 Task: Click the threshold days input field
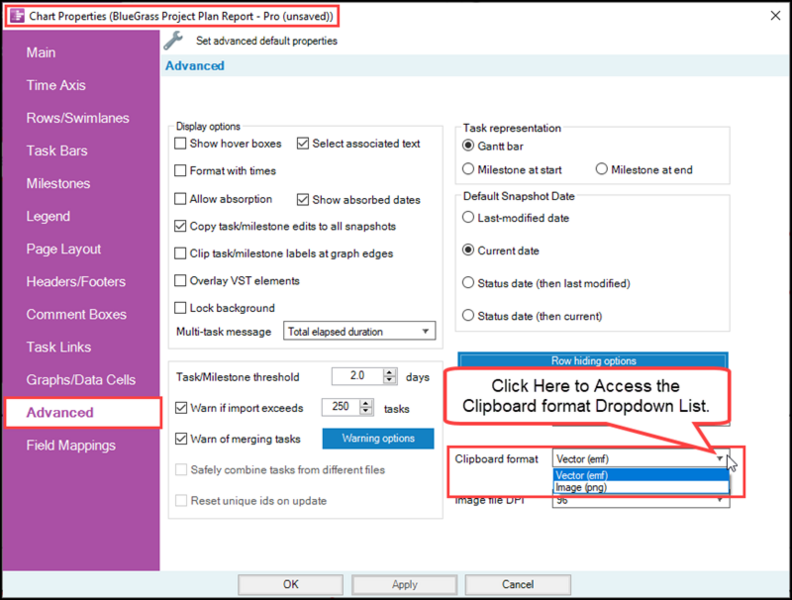358,376
